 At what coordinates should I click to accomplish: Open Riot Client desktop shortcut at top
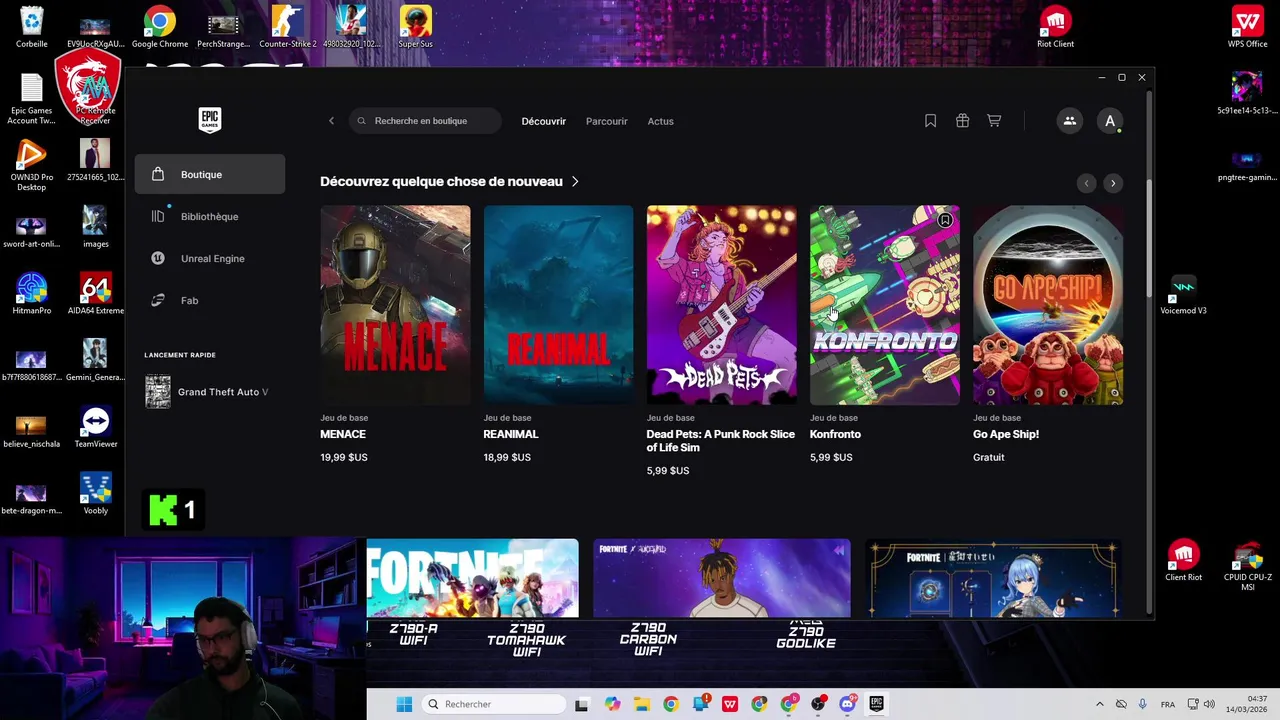1055,27
